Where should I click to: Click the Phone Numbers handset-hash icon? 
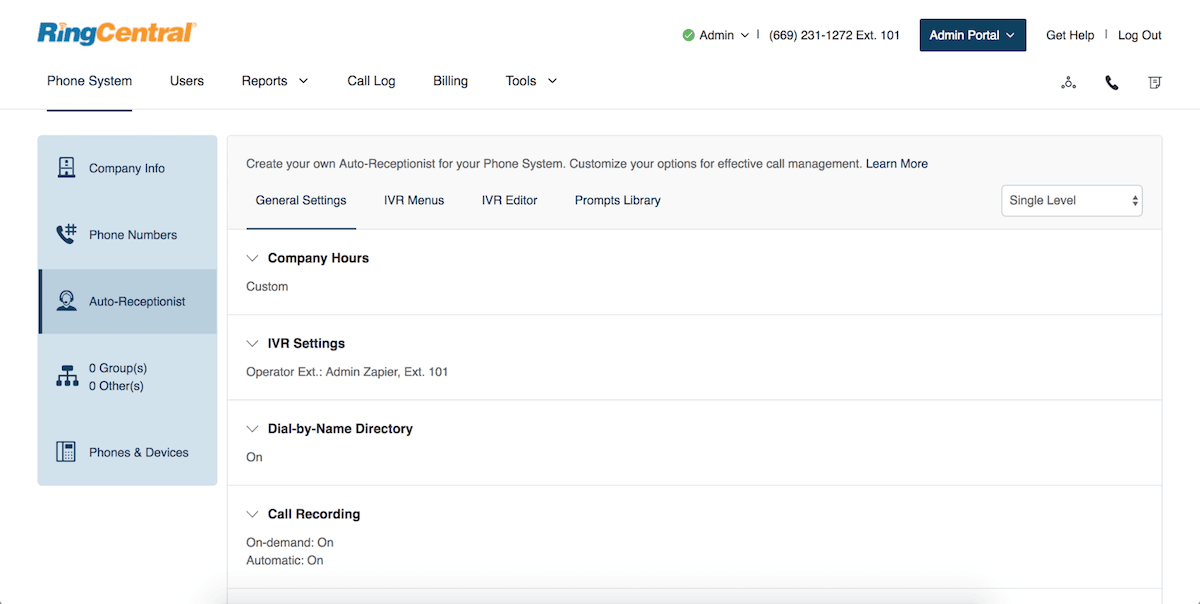66,235
